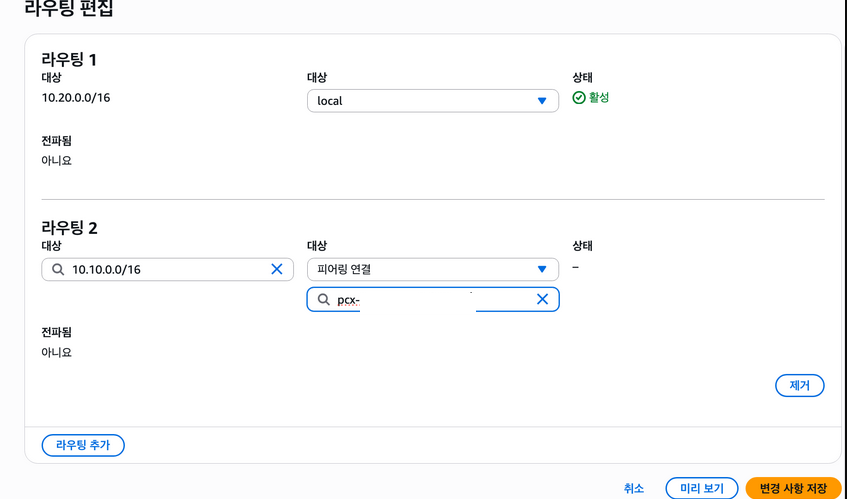Click the 상태 label in 라우팅 2
Image resolution: width=847 pixels, height=499 pixels.
coord(582,246)
